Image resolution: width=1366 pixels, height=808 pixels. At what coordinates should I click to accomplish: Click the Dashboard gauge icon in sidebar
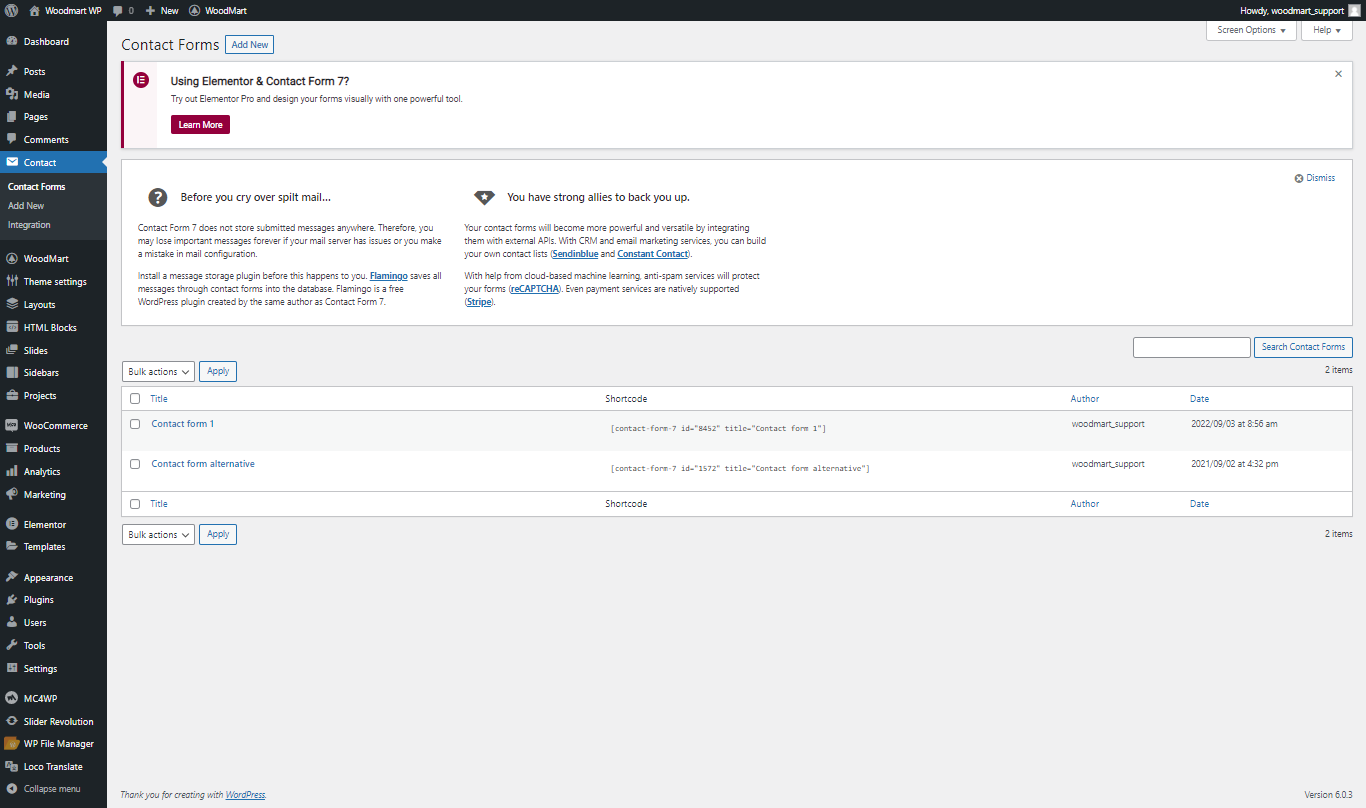[x=12, y=42]
